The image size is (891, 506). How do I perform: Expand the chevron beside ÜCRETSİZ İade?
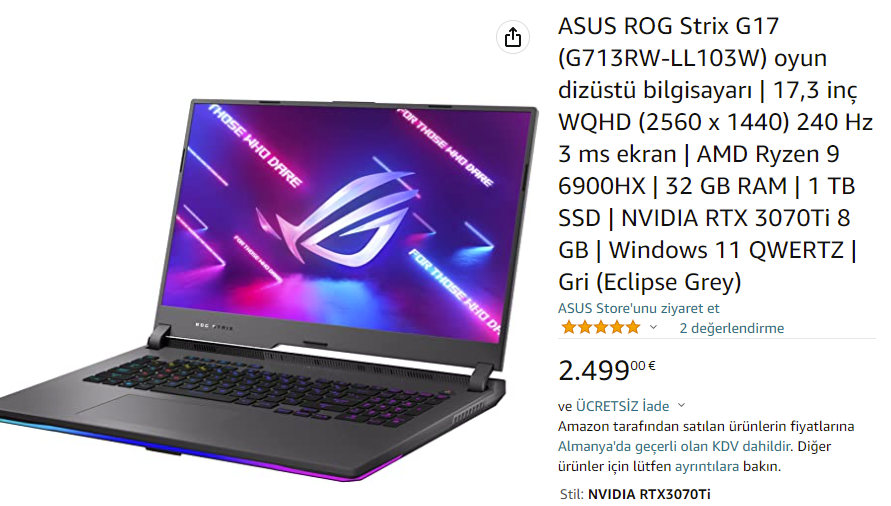coord(681,405)
